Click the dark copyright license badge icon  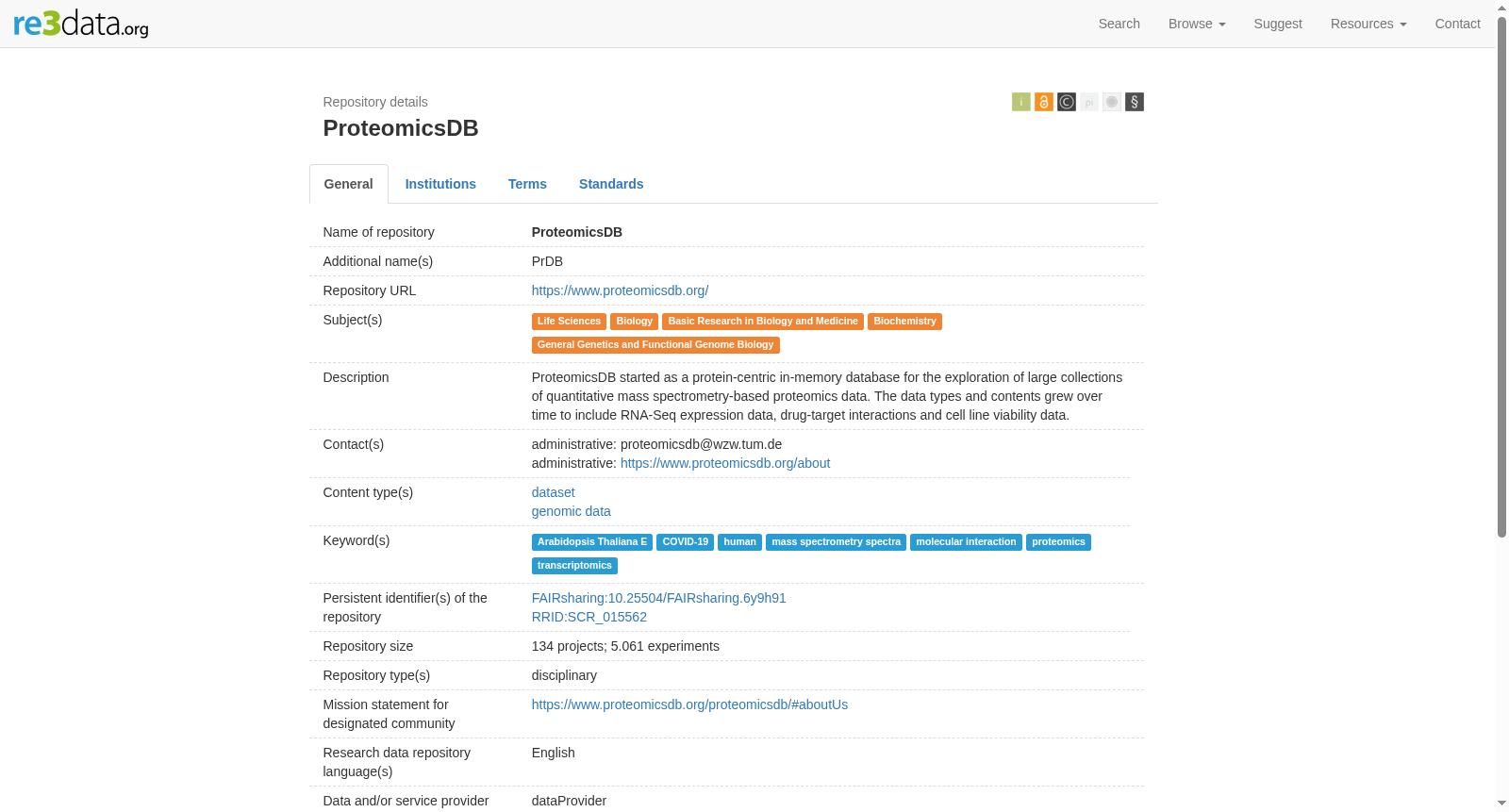point(1066,102)
